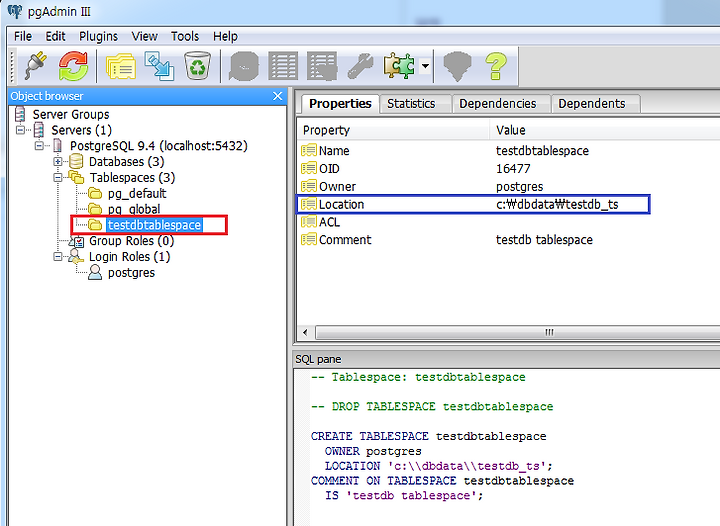Viewport: 720px width, 526px height.
Task: Select the ACL property row
Action: pos(508,222)
